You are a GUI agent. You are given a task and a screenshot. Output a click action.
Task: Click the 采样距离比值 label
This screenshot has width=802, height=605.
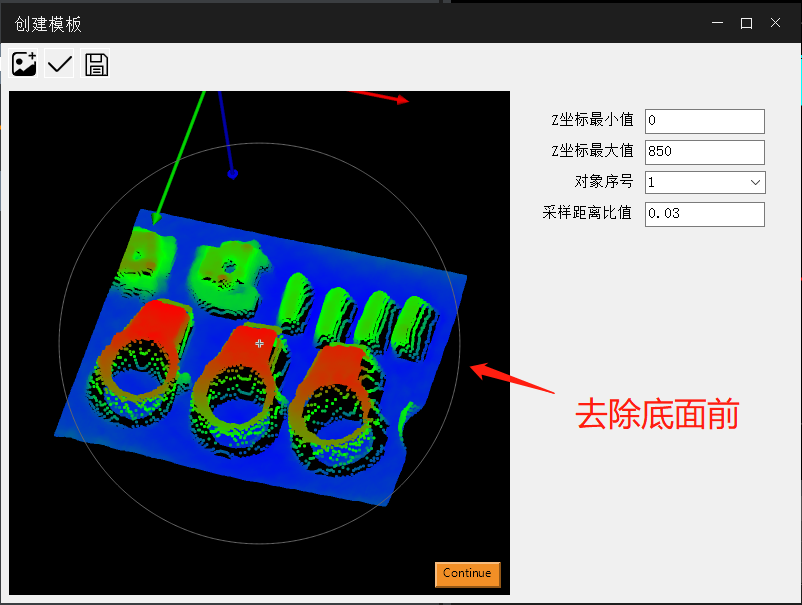pos(587,212)
